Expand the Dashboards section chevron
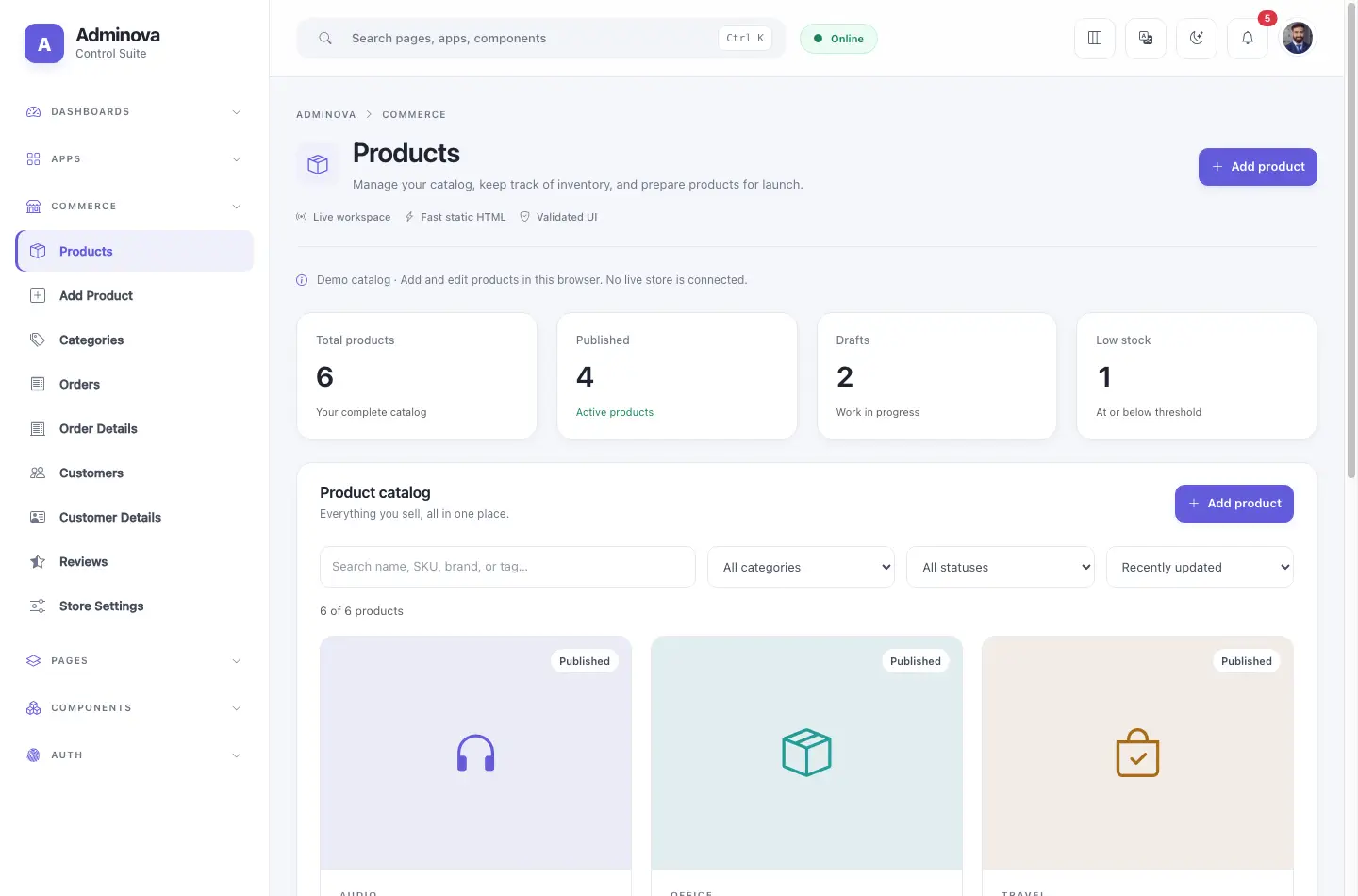1358x896 pixels. [x=237, y=112]
